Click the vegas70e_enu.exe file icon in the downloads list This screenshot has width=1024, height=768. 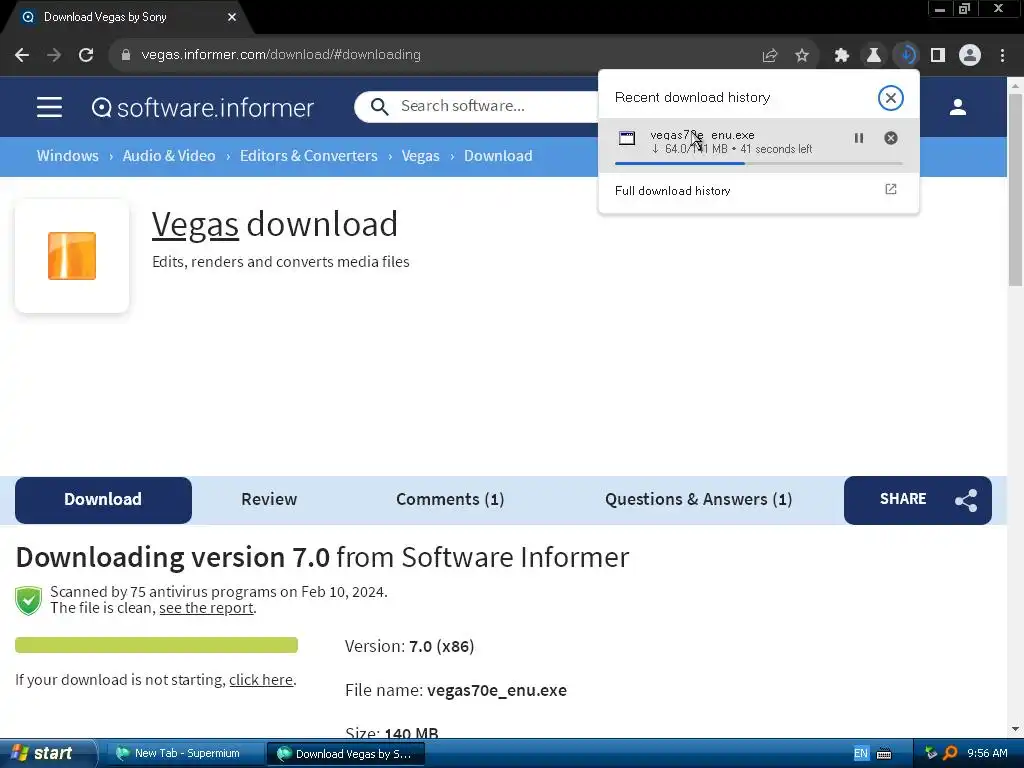(x=627, y=138)
